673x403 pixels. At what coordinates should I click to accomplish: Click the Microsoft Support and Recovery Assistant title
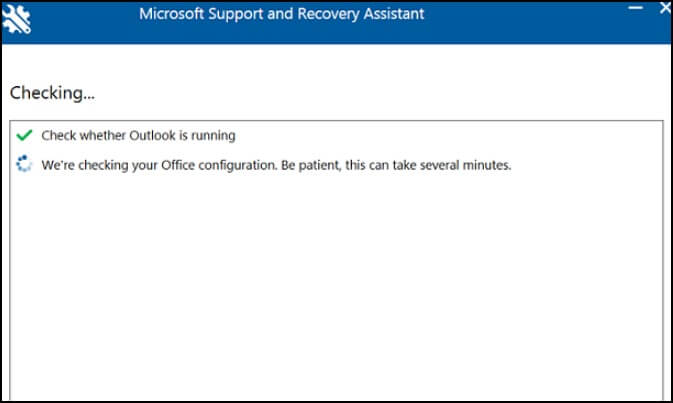[282, 14]
